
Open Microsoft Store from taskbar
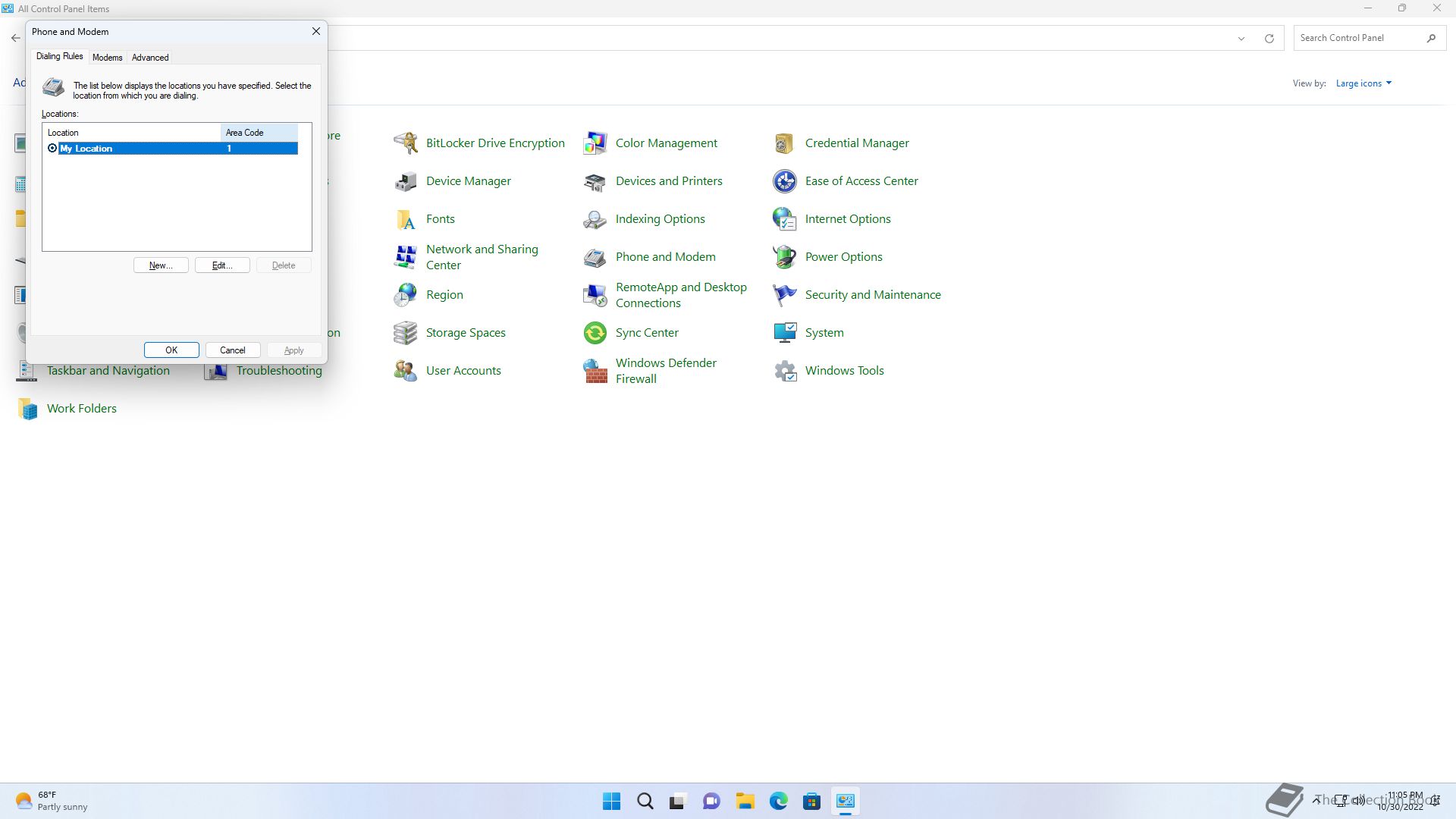coord(811,801)
